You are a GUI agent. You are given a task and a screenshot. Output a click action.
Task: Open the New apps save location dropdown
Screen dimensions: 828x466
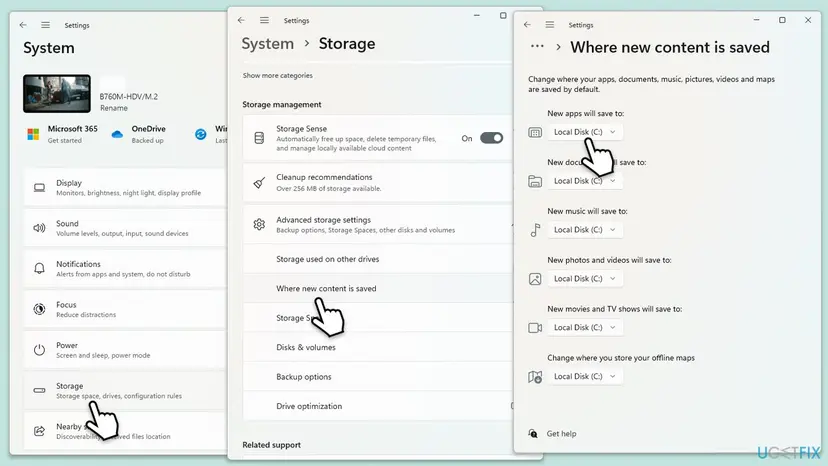(585, 132)
